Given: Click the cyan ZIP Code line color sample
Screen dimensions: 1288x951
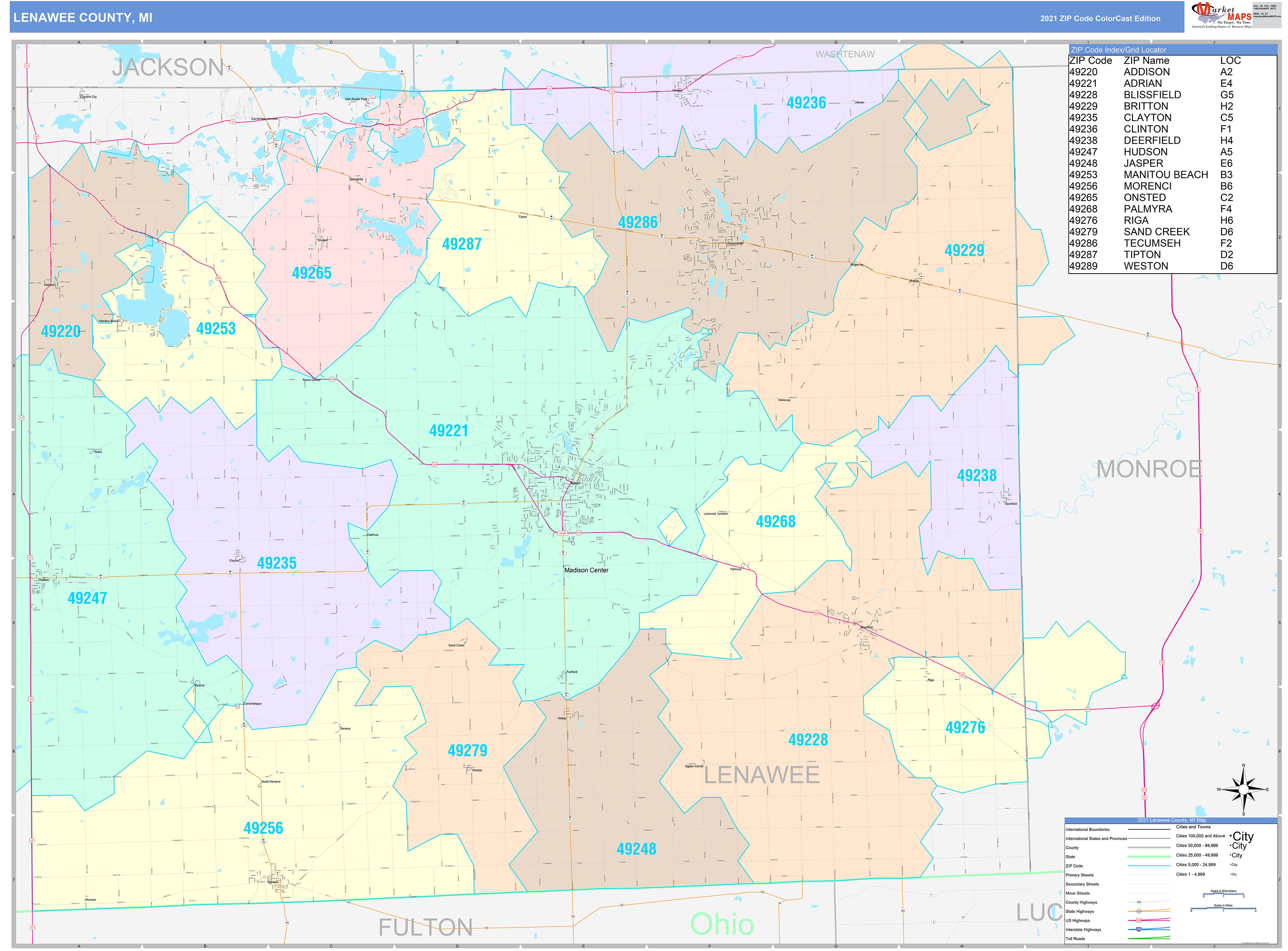Looking at the screenshot, I should coord(1149,866).
